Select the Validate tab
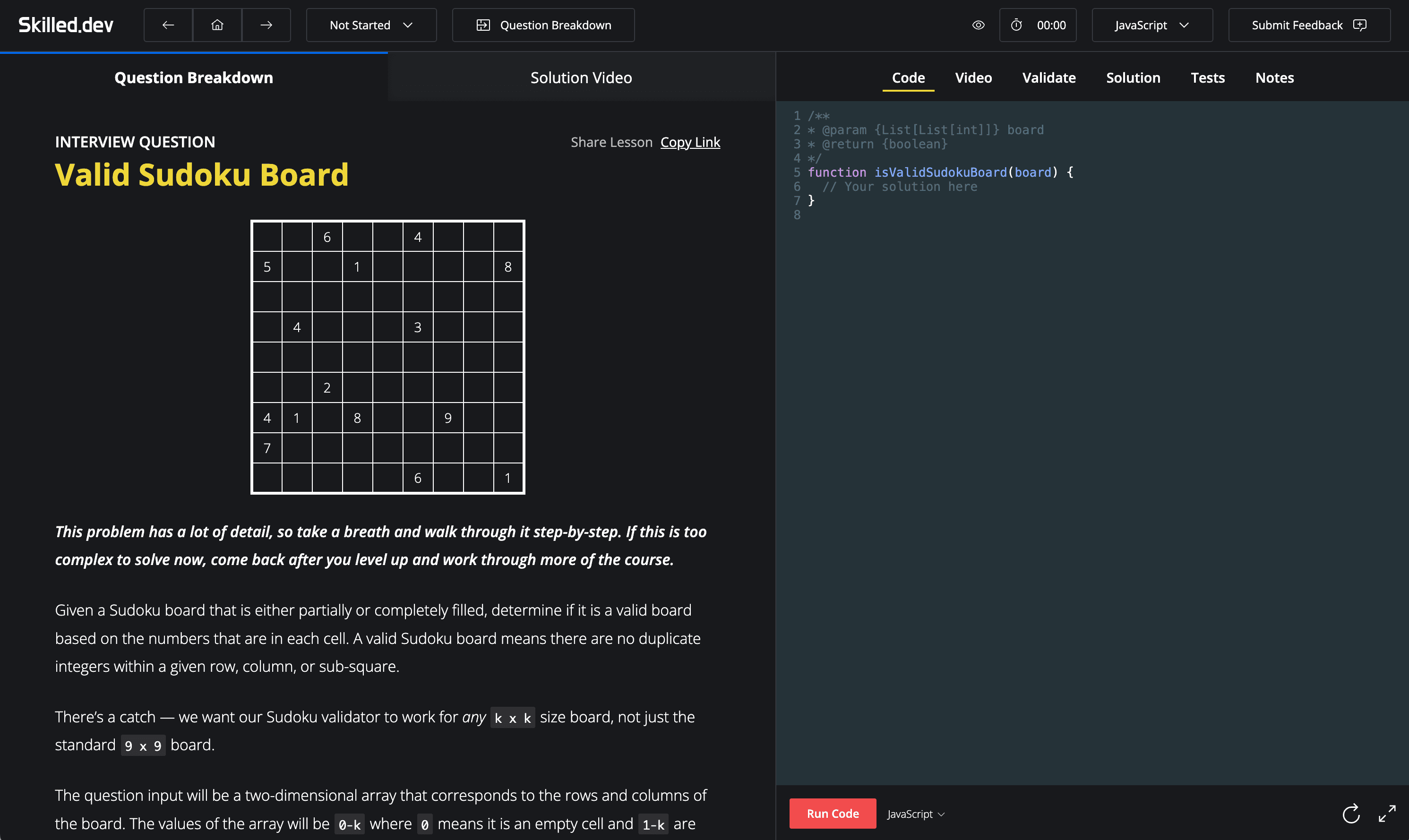Image resolution: width=1409 pixels, height=840 pixels. pyautogui.click(x=1048, y=77)
